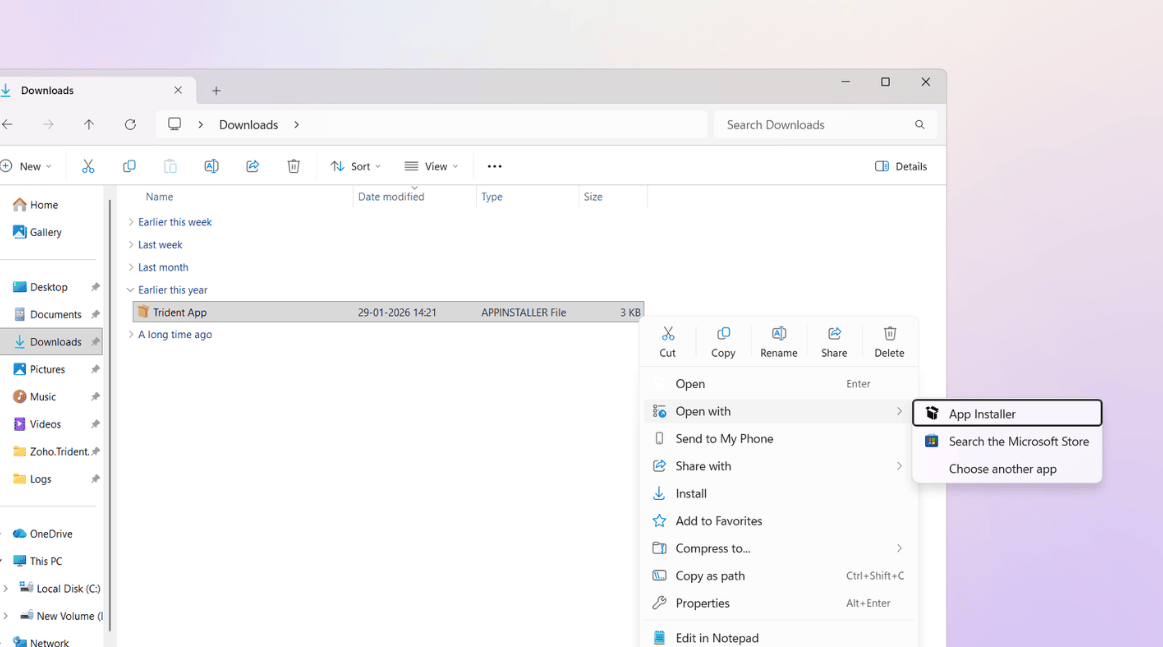Select the Trident App file row
This screenshot has width=1163, height=647.
point(388,312)
